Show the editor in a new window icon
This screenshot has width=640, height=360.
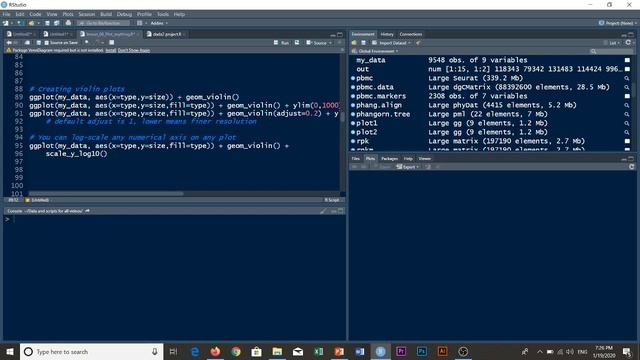27,42
